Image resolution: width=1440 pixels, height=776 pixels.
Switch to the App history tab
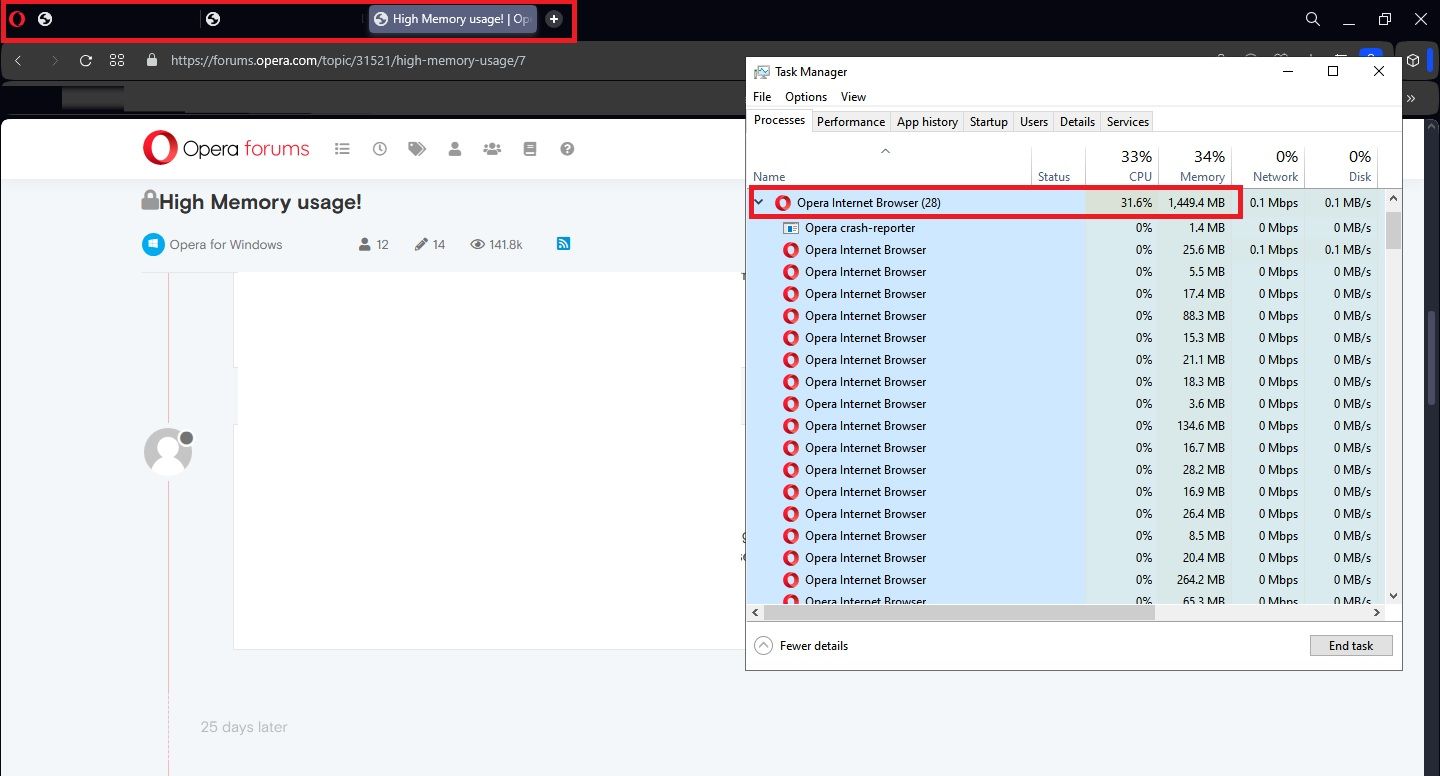[x=927, y=122]
